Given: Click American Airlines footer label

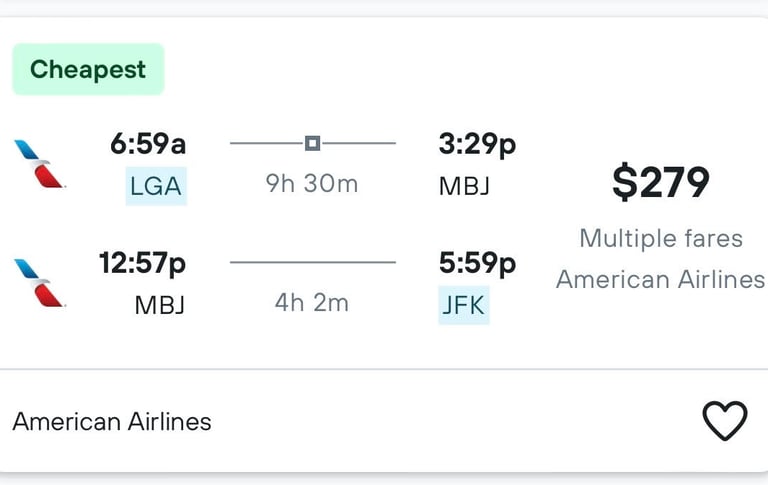Looking at the screenshot, I should (x=112, y=422).
